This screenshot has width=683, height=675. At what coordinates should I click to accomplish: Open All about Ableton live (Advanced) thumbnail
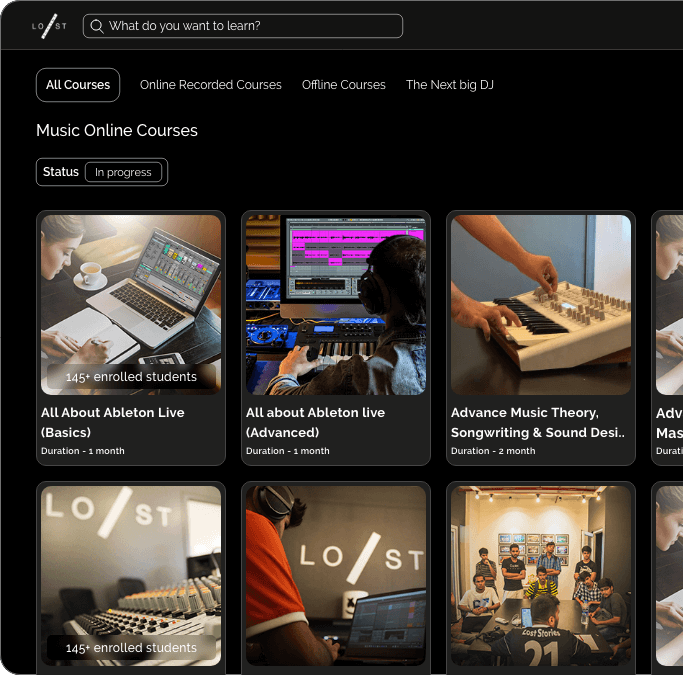click(x=336, y=305)
